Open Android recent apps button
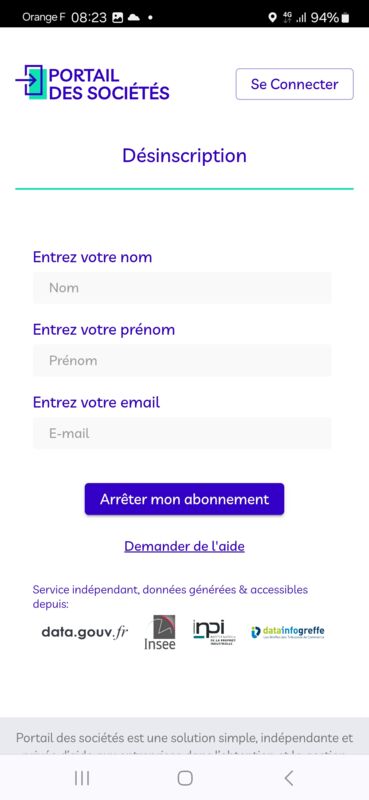This screenshot has height=800, width=369. tap(82, 778)
